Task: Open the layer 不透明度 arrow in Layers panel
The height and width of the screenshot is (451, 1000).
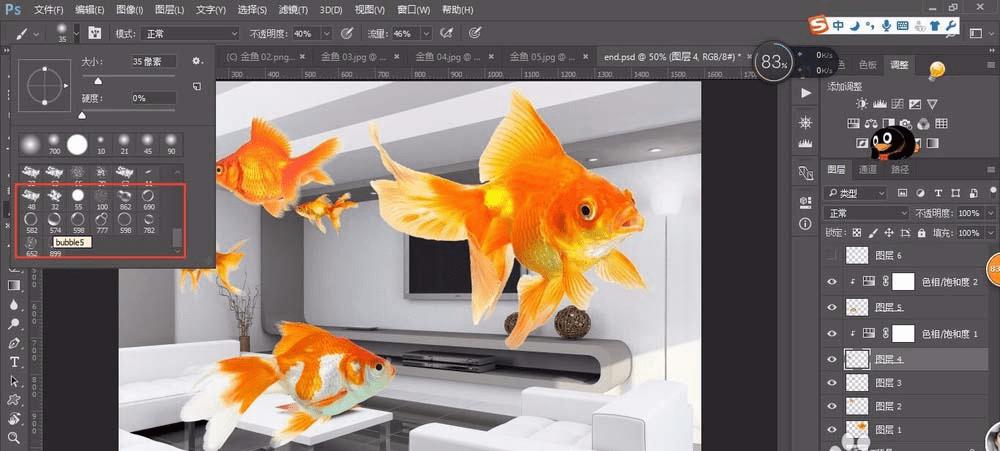Action: click(991, 213)
